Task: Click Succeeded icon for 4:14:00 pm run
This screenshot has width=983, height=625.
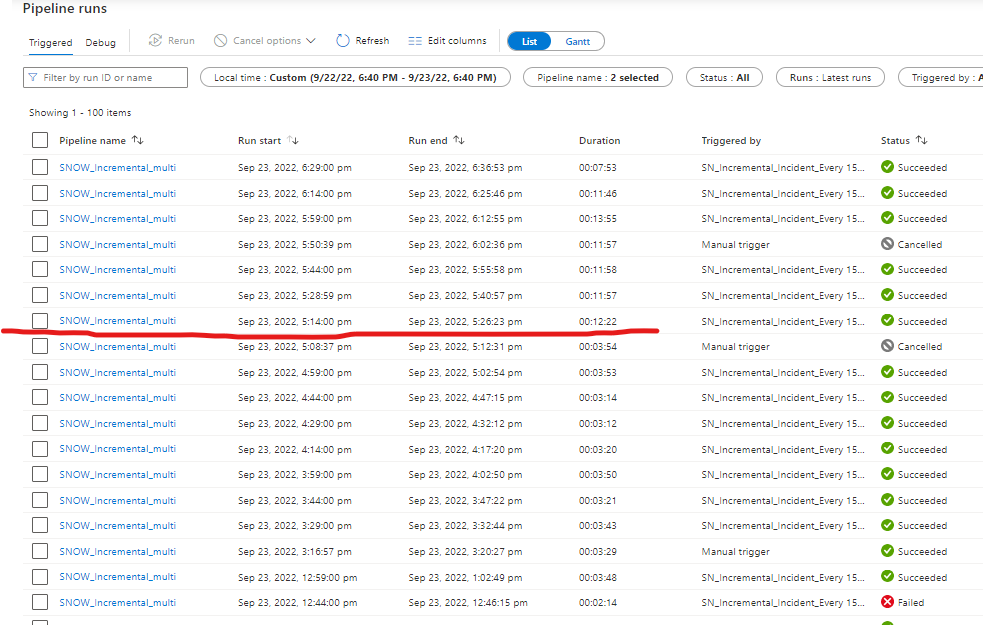Action: pos(887,448)
